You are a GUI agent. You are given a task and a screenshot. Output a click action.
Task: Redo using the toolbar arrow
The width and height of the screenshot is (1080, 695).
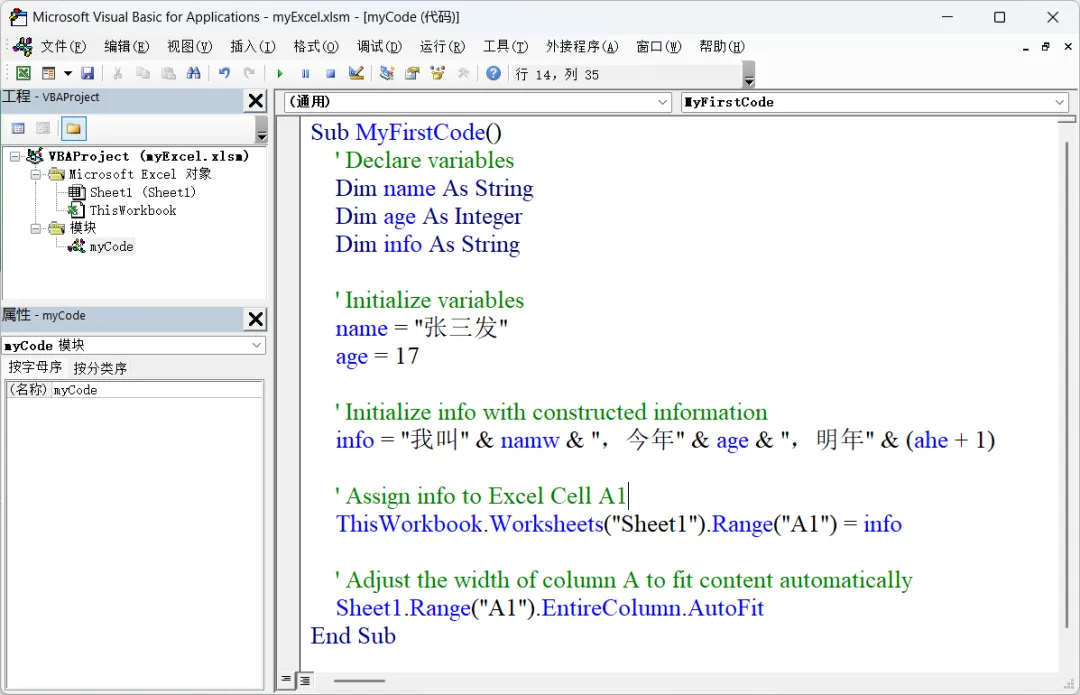[249, 73]
